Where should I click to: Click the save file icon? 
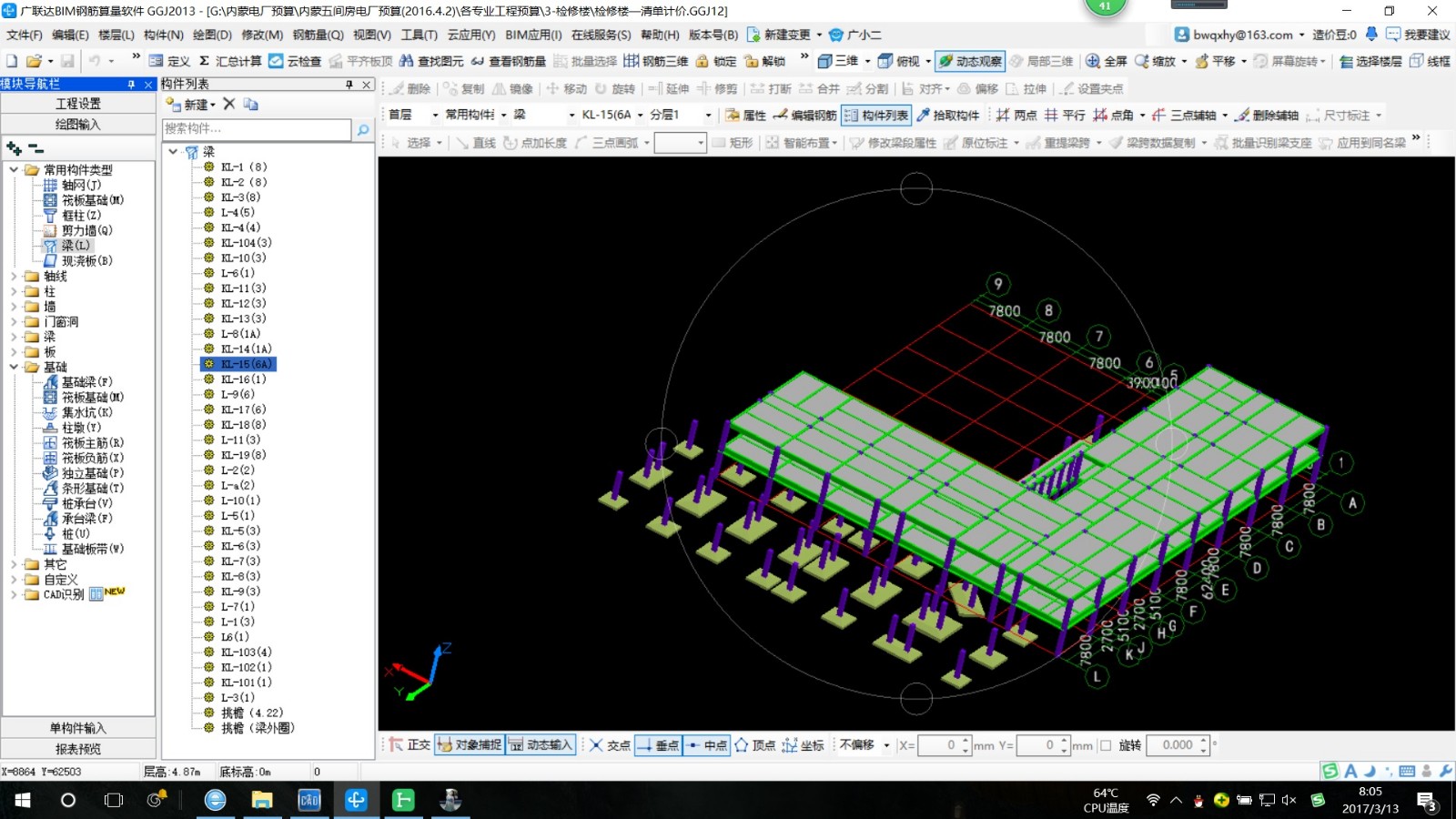click(x=67, y=61)
